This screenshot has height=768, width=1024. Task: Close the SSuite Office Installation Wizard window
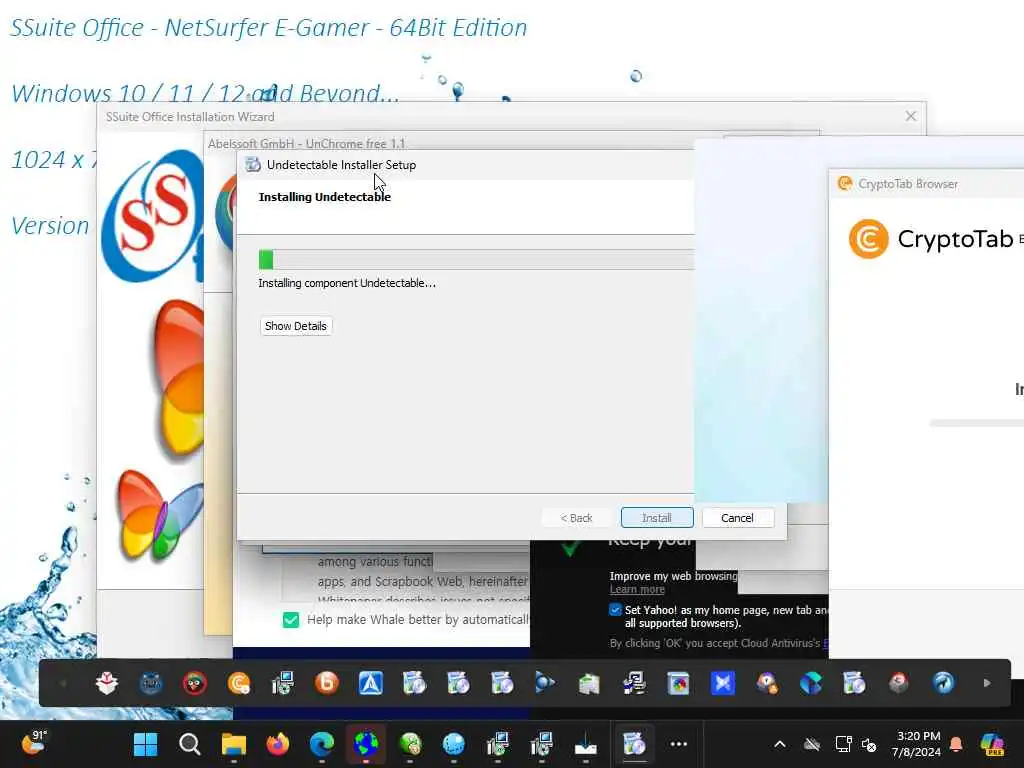tap(910, 116)
